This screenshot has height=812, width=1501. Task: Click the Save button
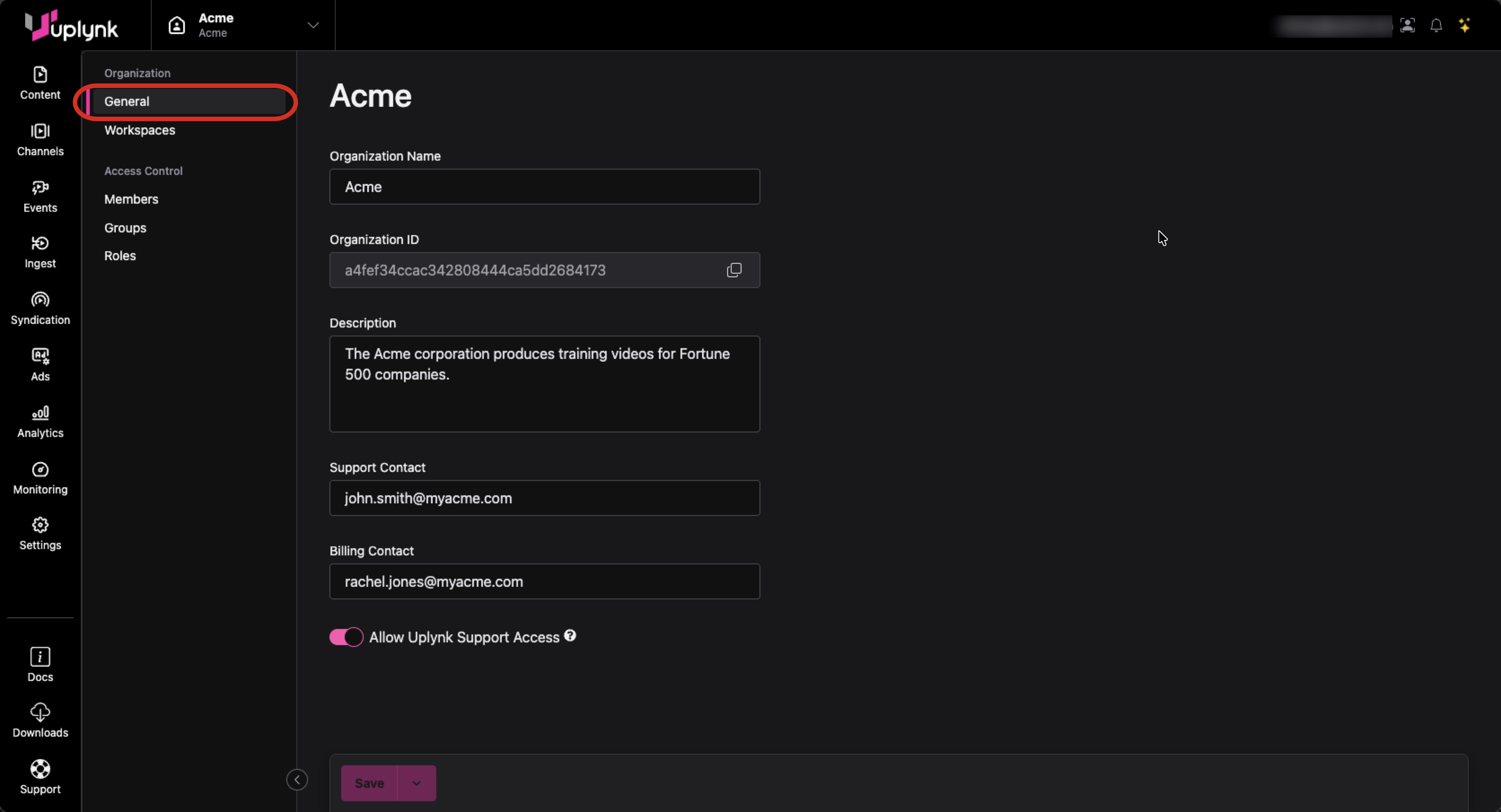[x=369, y=783]
